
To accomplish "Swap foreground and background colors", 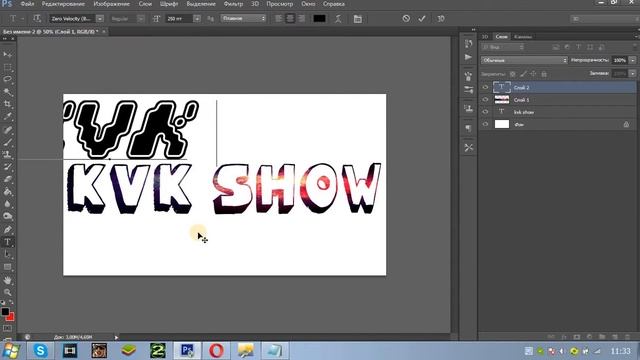I will tap(11, 302).
